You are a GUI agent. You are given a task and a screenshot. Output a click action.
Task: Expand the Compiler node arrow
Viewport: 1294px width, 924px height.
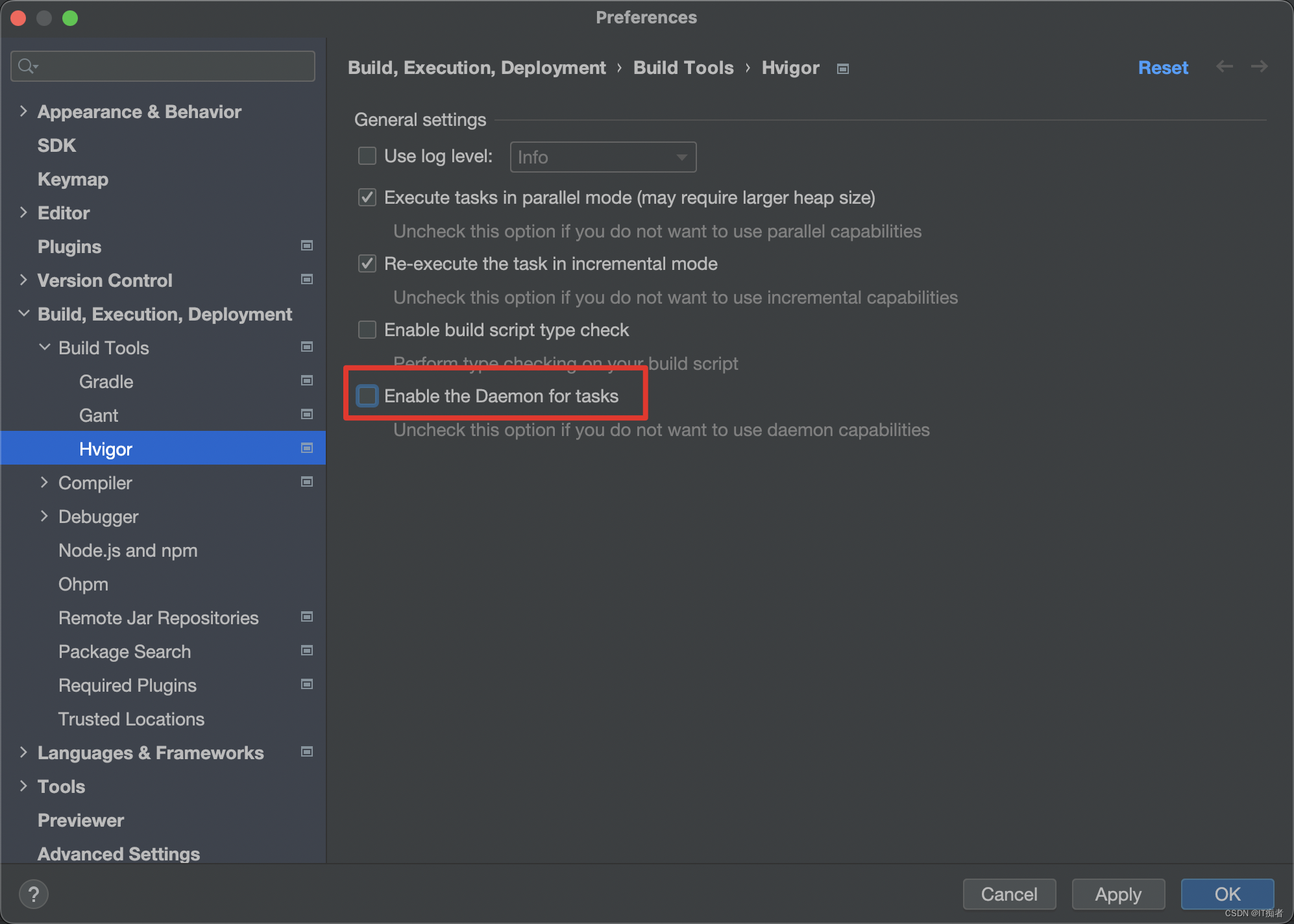click(x=44, y=483)
